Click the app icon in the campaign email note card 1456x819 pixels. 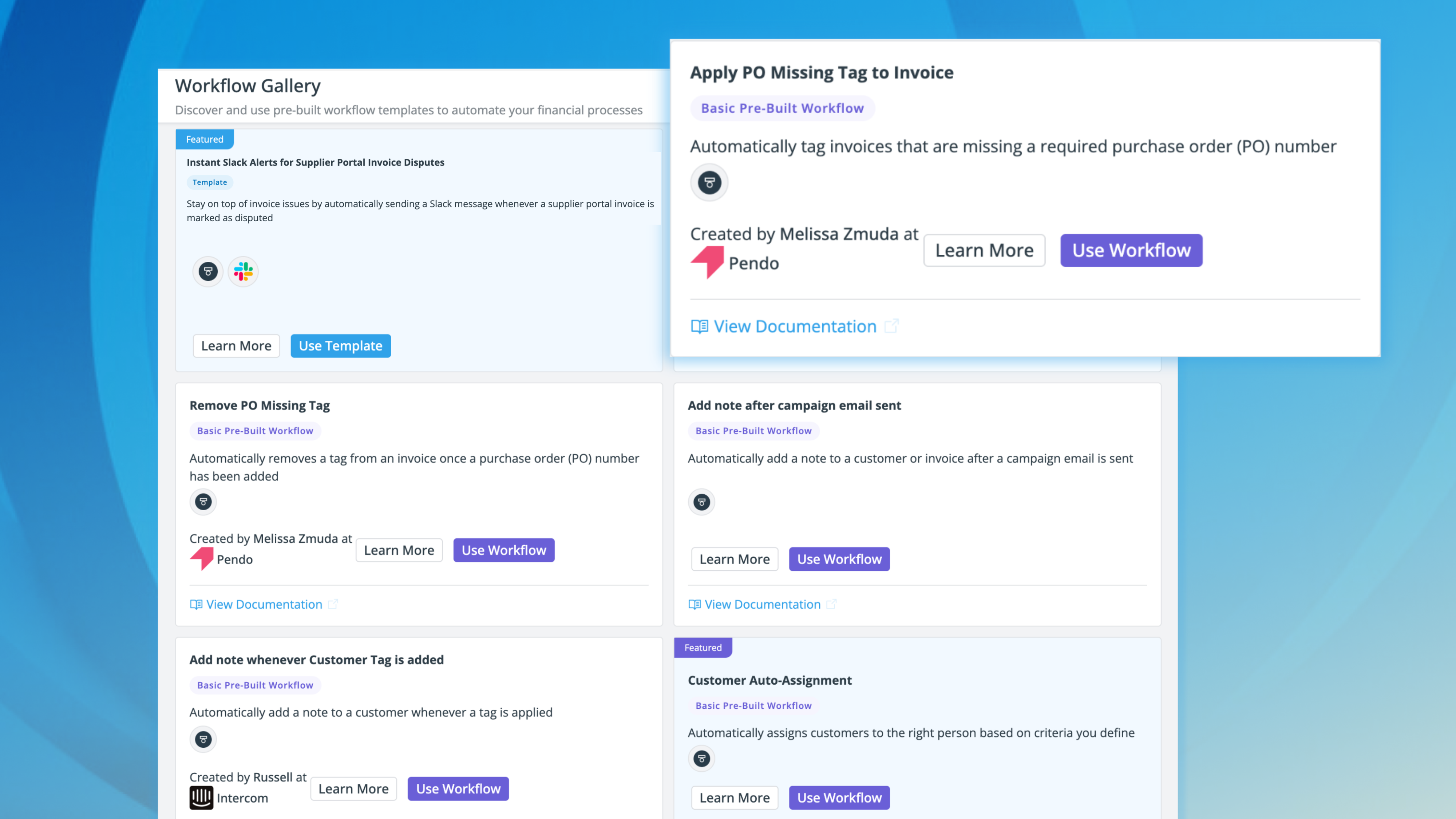tap(701, 501)
